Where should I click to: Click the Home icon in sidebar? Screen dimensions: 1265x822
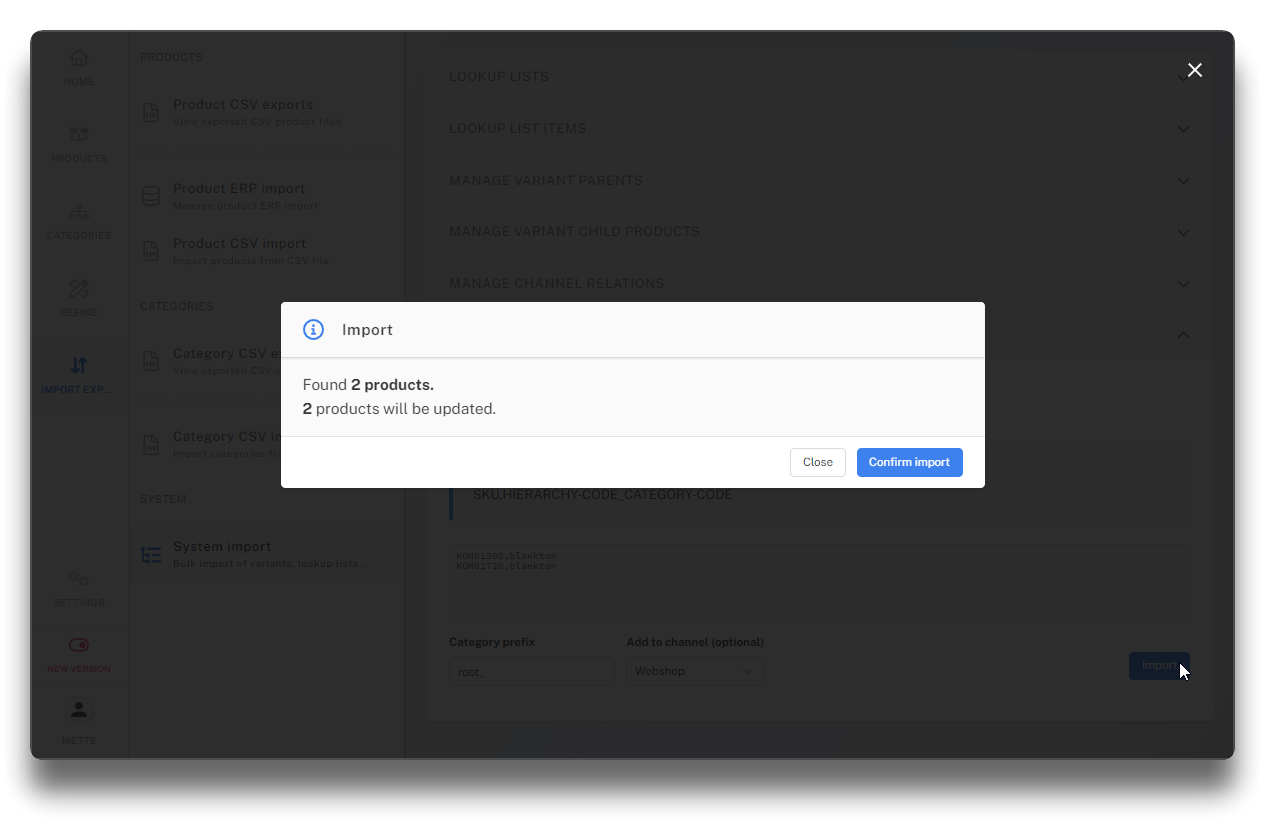79,58
